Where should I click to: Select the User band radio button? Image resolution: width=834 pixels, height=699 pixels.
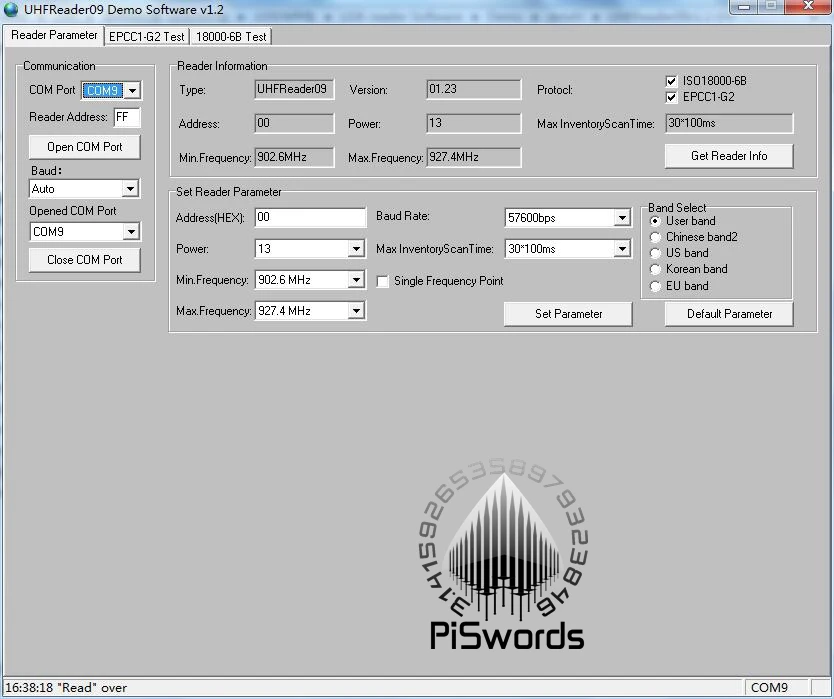click(x=655, y=221)
